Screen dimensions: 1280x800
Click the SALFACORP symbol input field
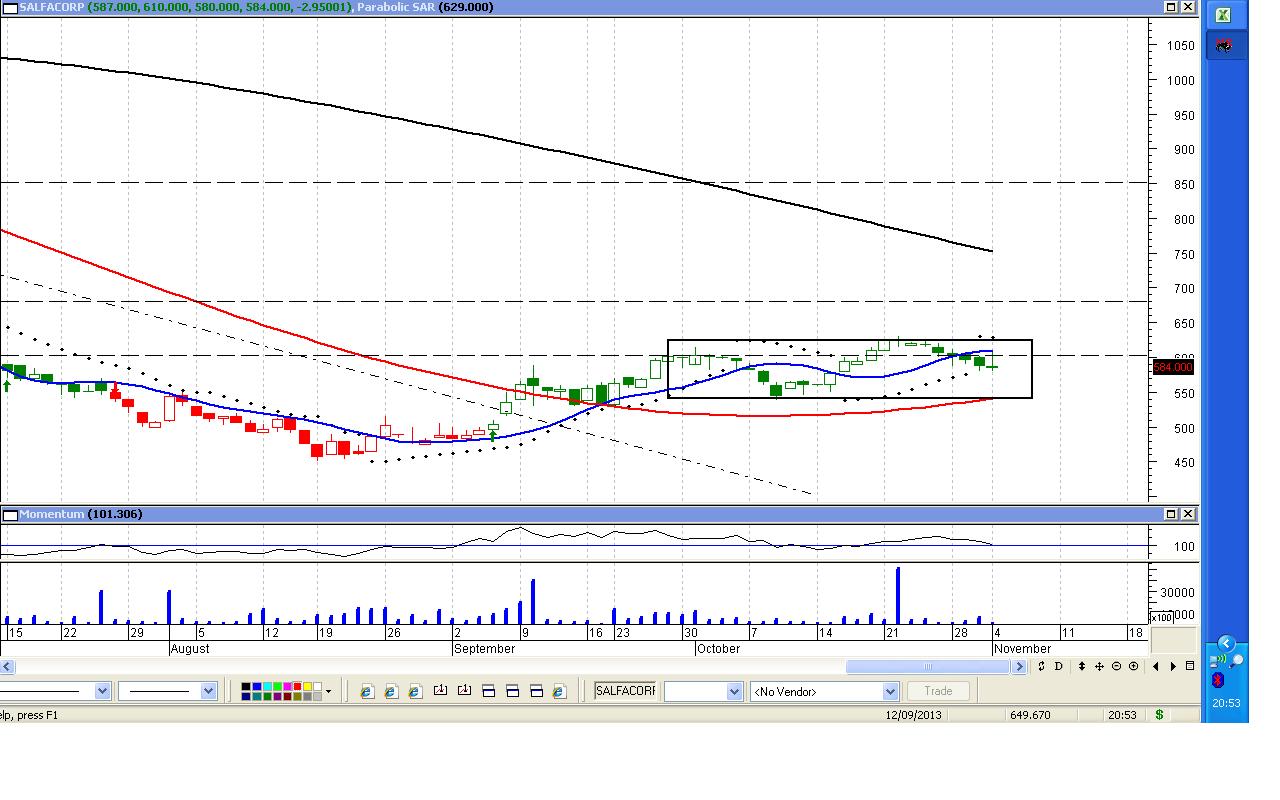625,691
